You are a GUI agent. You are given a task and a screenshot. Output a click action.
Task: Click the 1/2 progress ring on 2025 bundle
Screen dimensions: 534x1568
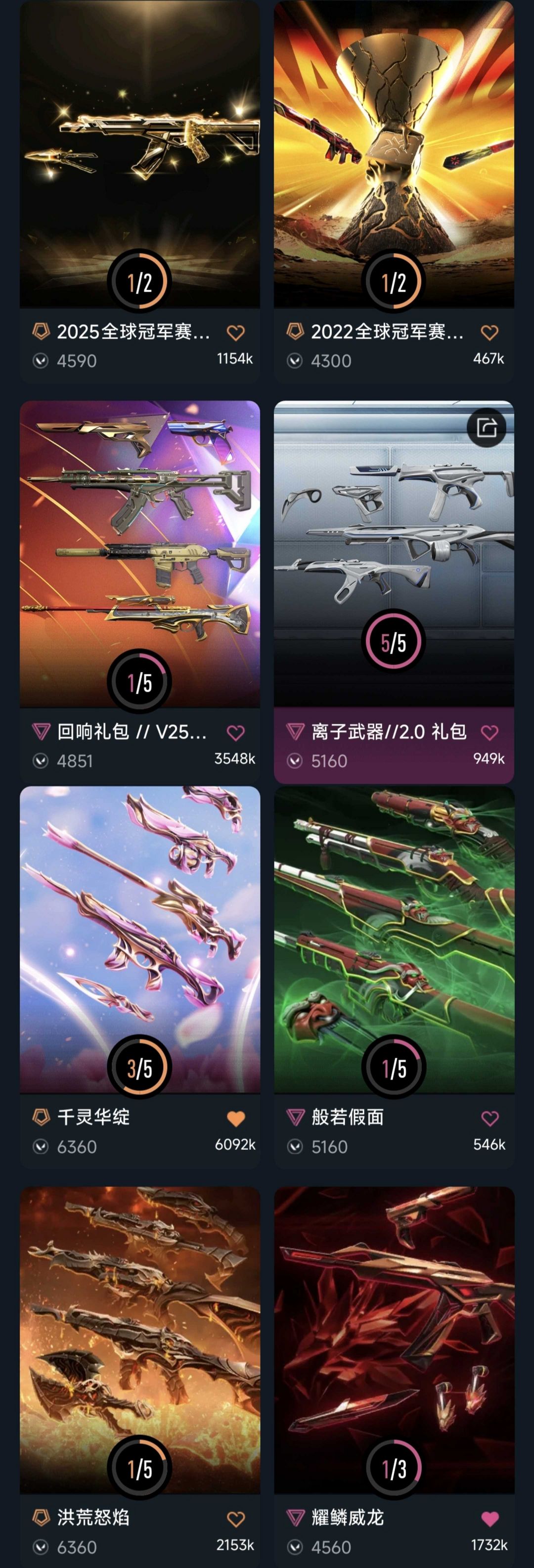[139, 281]
